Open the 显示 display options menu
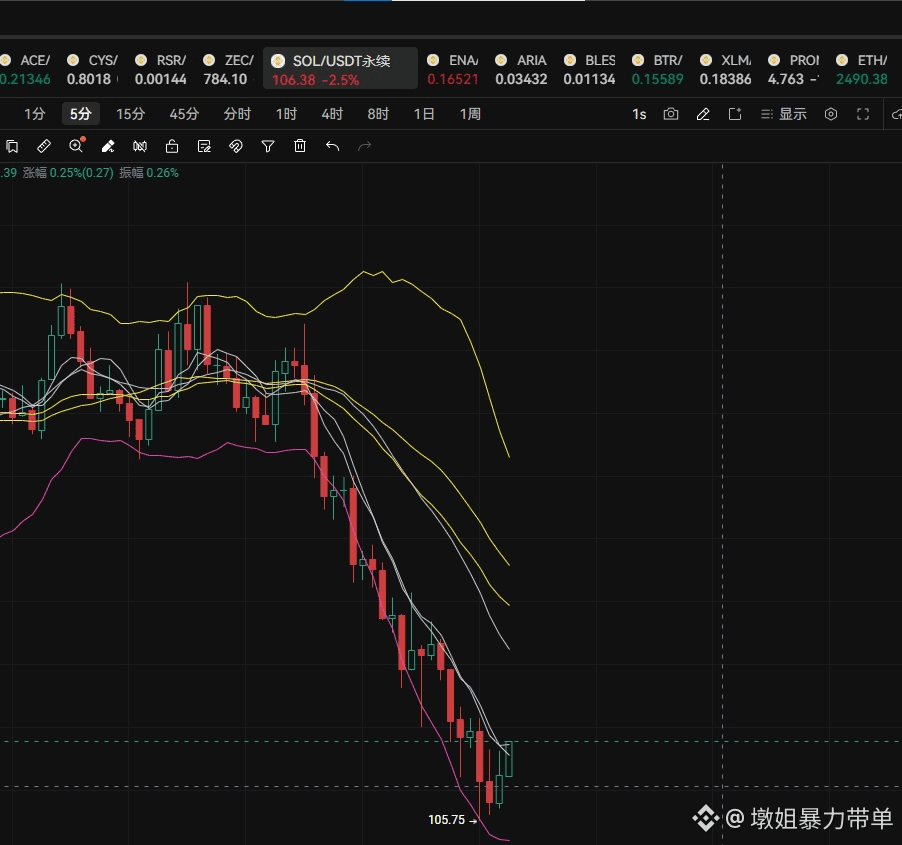This screenshot has height=845, width=902. coord(783,114)
